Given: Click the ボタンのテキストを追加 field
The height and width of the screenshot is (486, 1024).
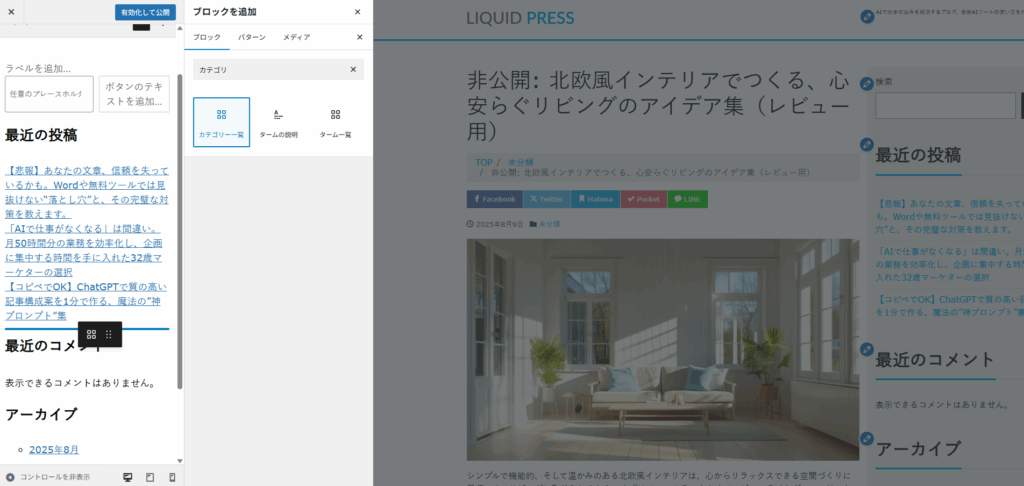Looking at the screenshot, I should [133, 94].
